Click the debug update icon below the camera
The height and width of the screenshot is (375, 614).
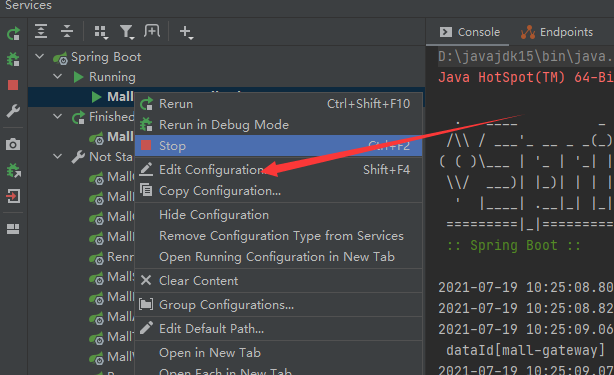pos(13,170)
